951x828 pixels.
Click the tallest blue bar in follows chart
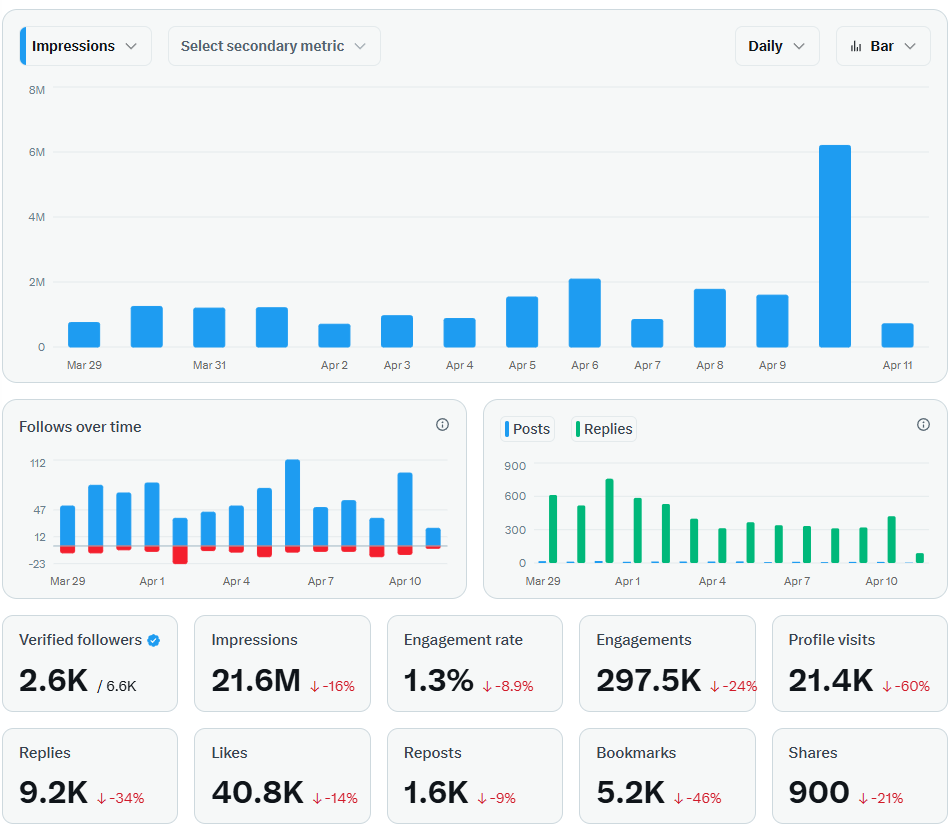[292, 503]
